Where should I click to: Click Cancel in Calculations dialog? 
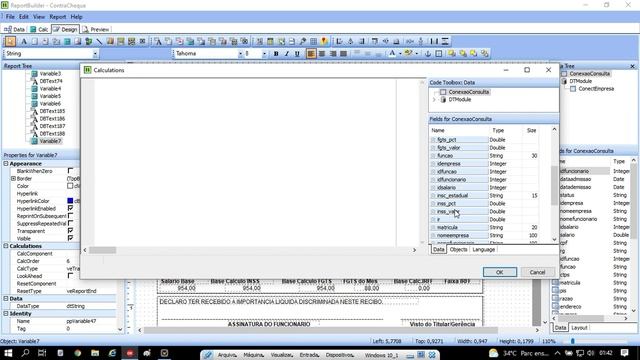point(537,272)
